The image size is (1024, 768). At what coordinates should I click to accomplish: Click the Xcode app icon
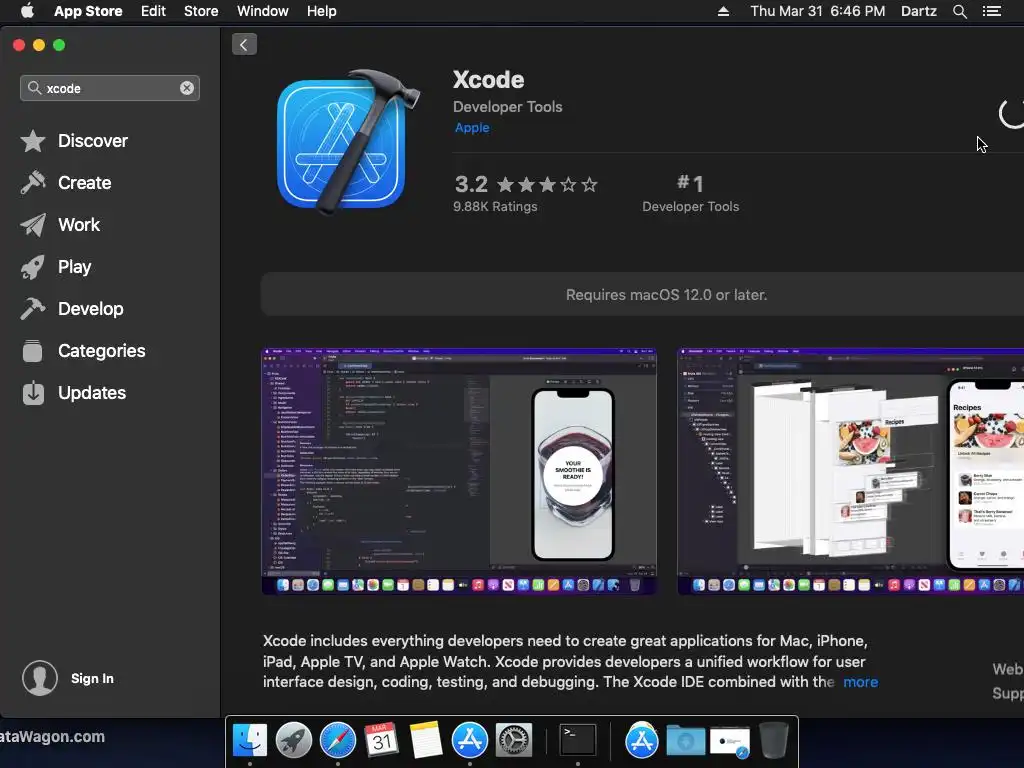pos(347,142)
